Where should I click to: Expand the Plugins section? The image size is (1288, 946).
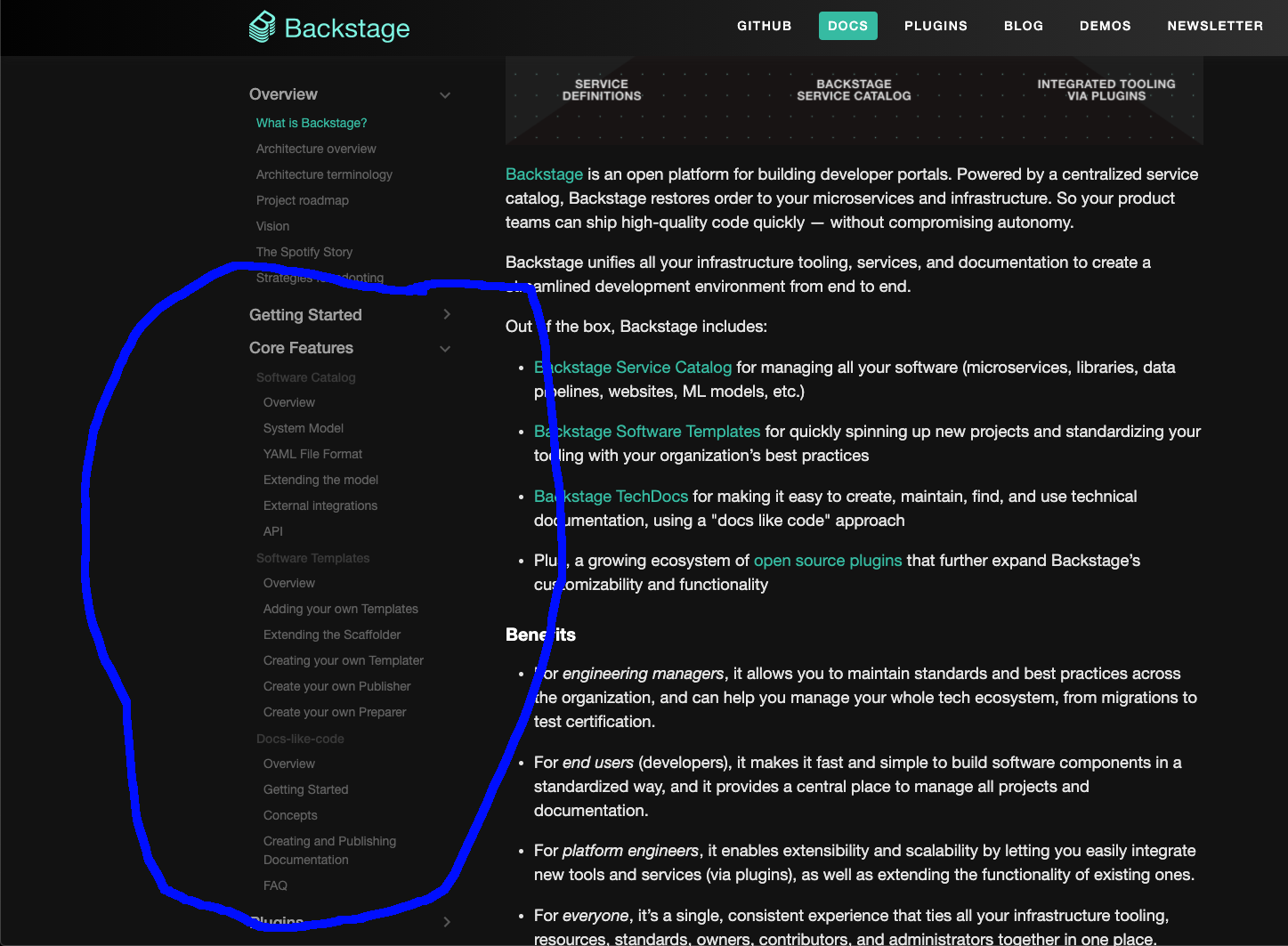point(446,922)
